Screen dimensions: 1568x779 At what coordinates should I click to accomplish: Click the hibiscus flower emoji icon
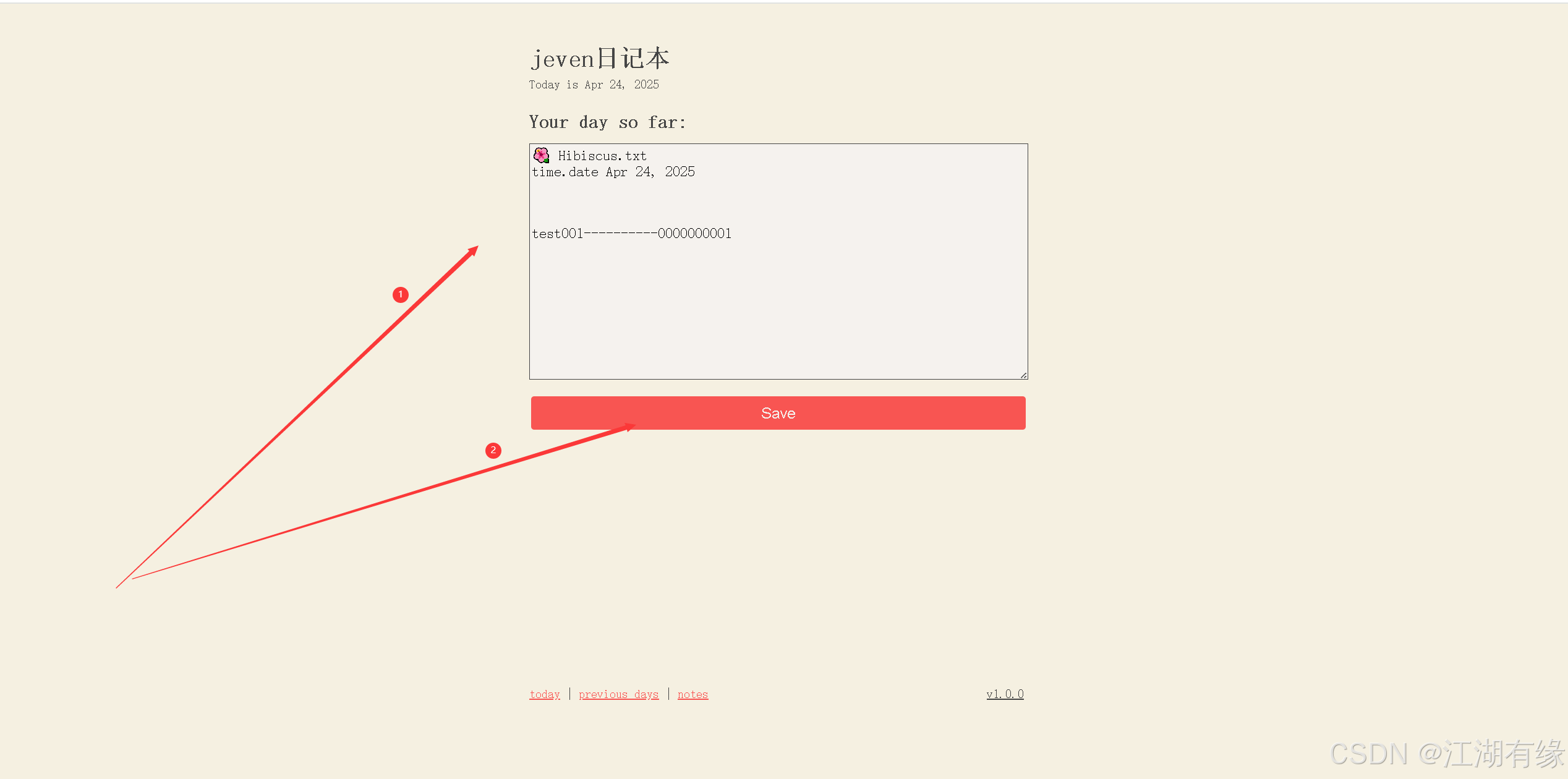[x=541, y=155]
